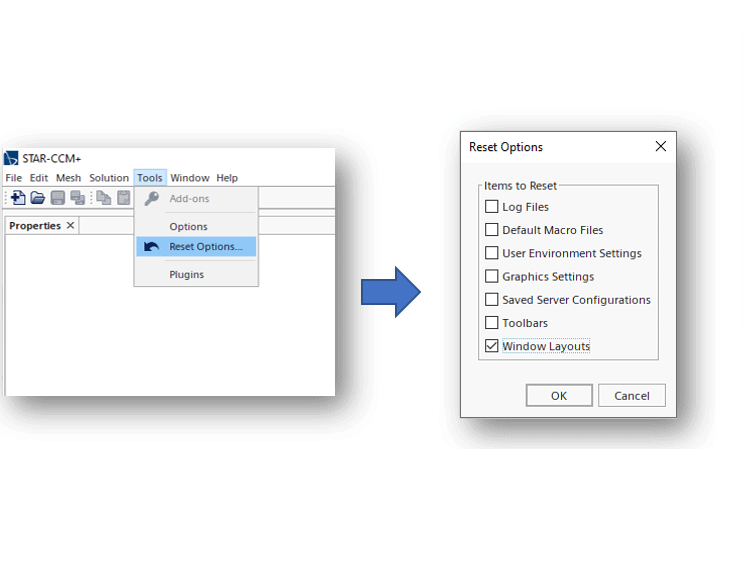The image size is (755, 577).
Task: Click the Copy toolbar icon
Action: (x=104, y=198)
